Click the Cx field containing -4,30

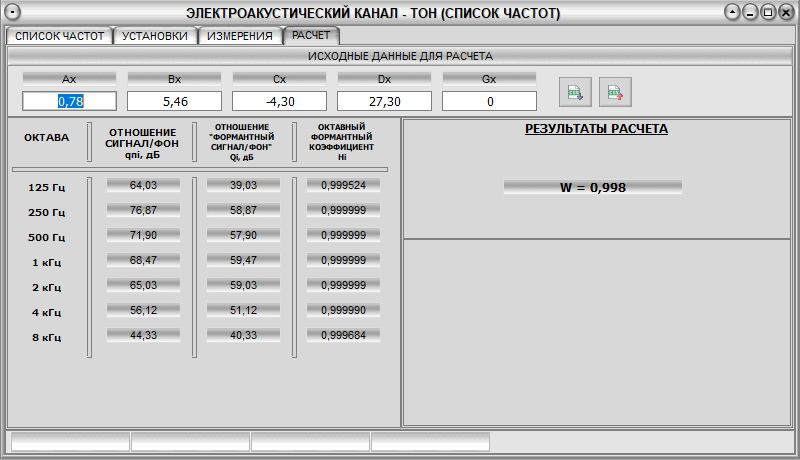(279, 101)
